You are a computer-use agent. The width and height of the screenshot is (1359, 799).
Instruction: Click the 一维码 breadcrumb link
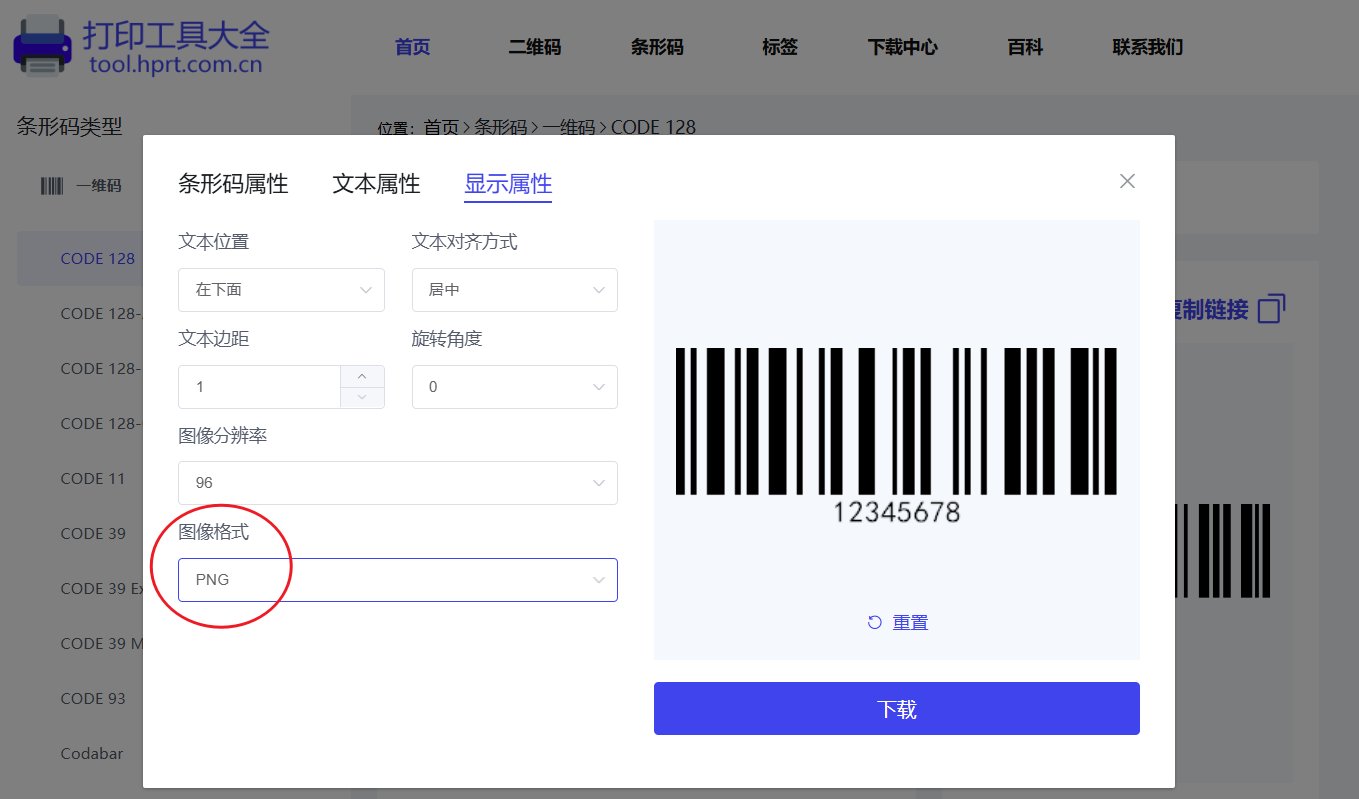(x=568, y=127)
